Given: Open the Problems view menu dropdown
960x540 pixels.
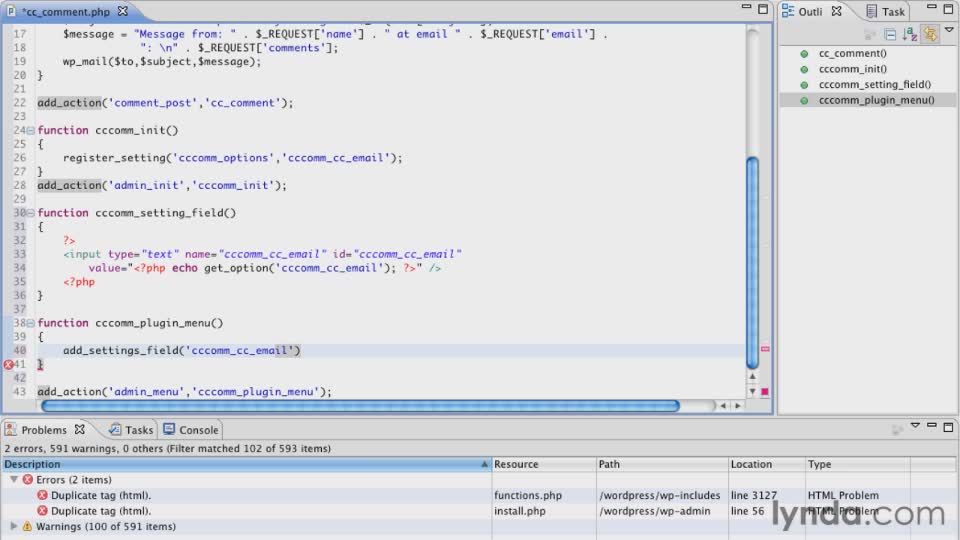Looking at the screenshot, I should 915,428.
